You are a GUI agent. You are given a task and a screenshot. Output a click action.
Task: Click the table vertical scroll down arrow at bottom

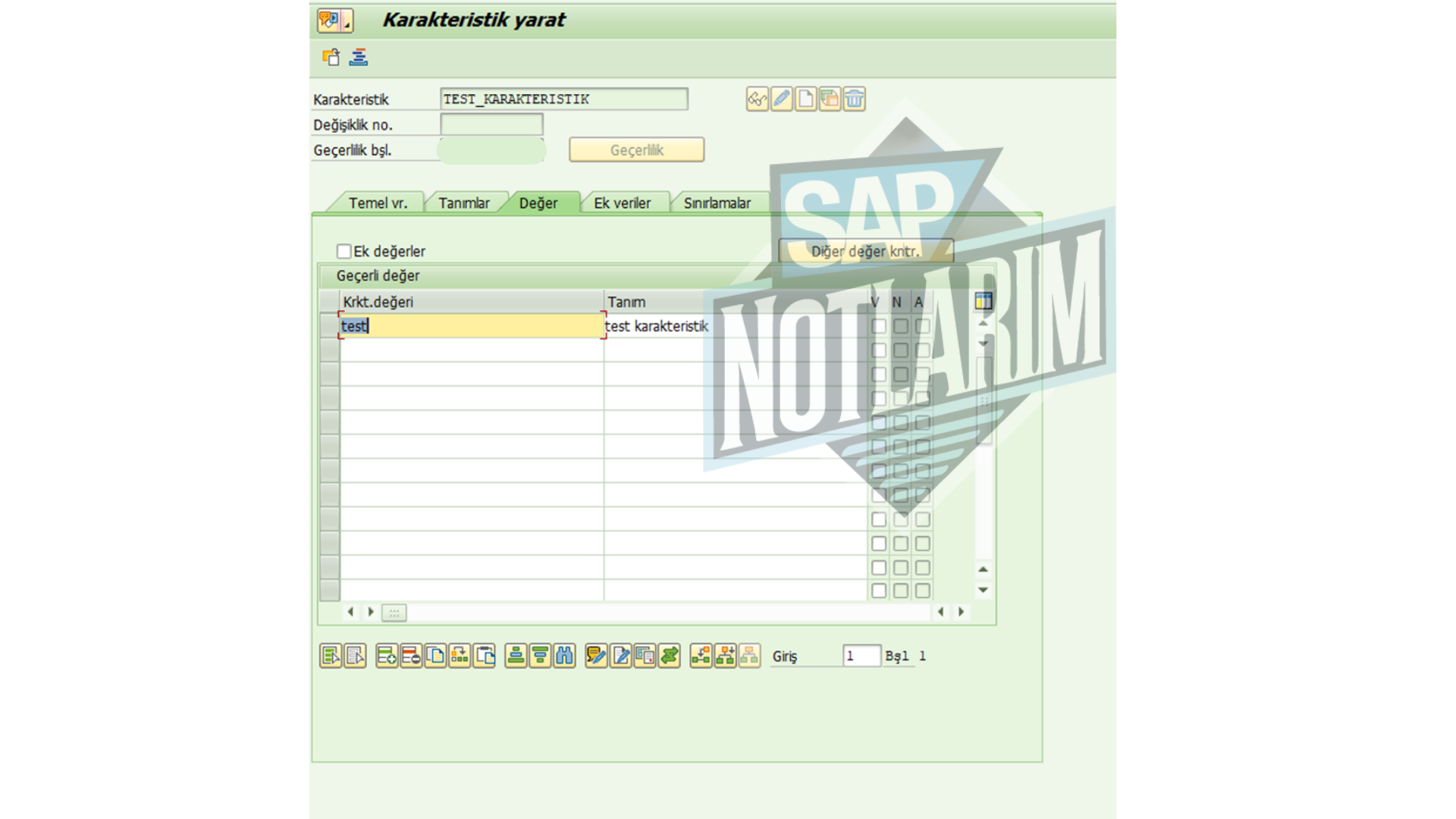click(983, 589)
